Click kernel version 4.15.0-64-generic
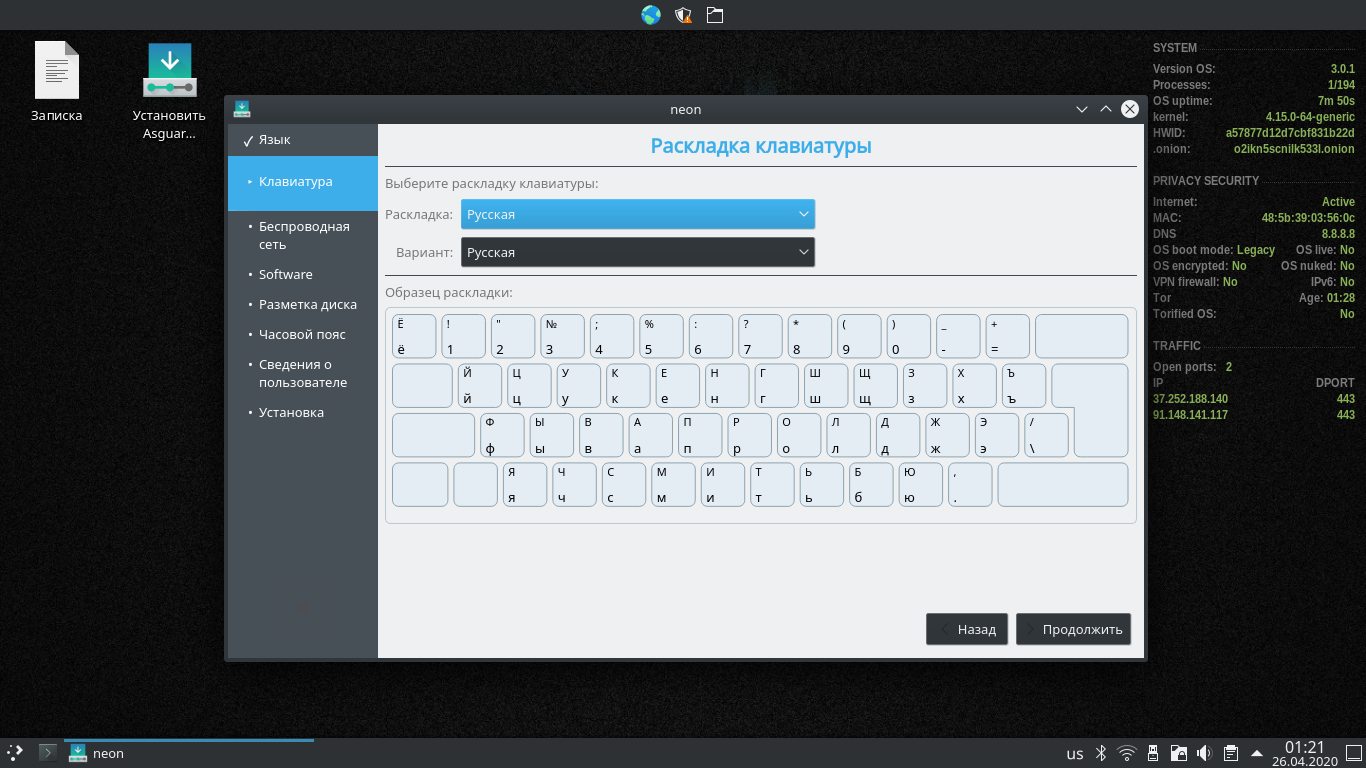 [1310, 117]
